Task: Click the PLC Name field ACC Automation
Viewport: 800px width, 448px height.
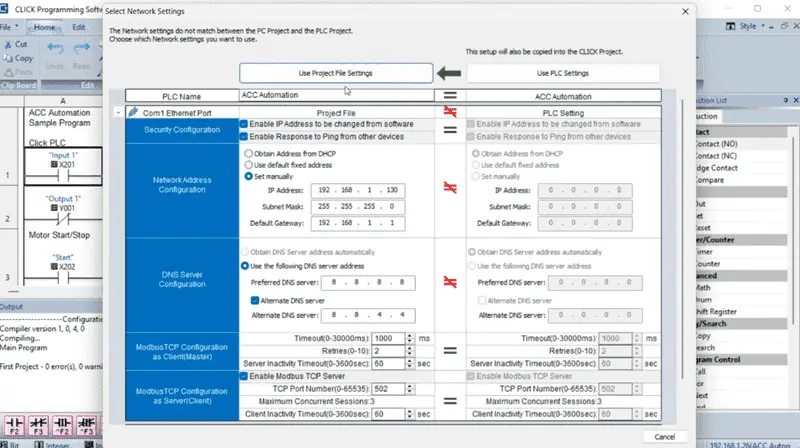Action: pos(336,95)
